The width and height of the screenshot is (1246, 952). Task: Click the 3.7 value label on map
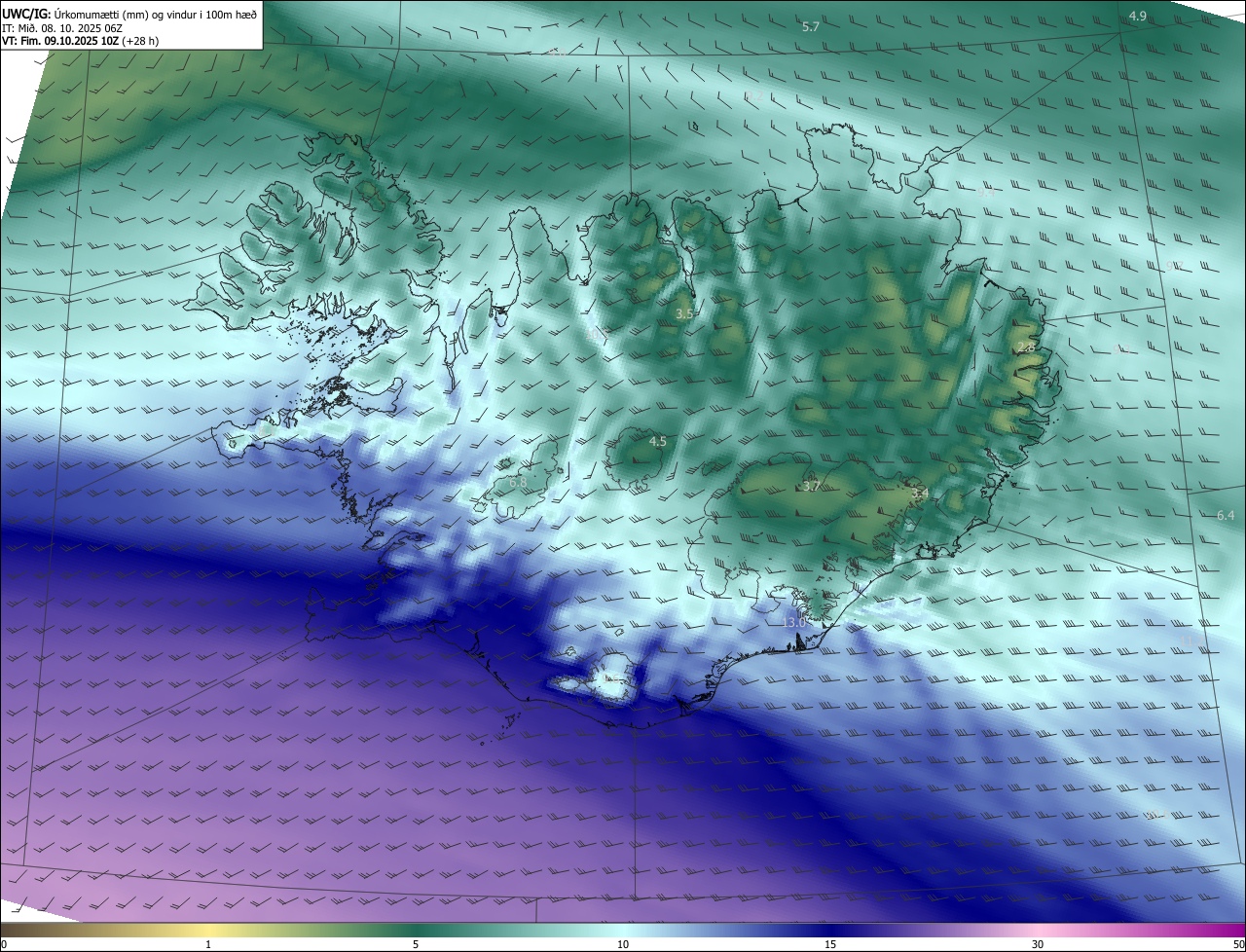(x=812, y=487)
